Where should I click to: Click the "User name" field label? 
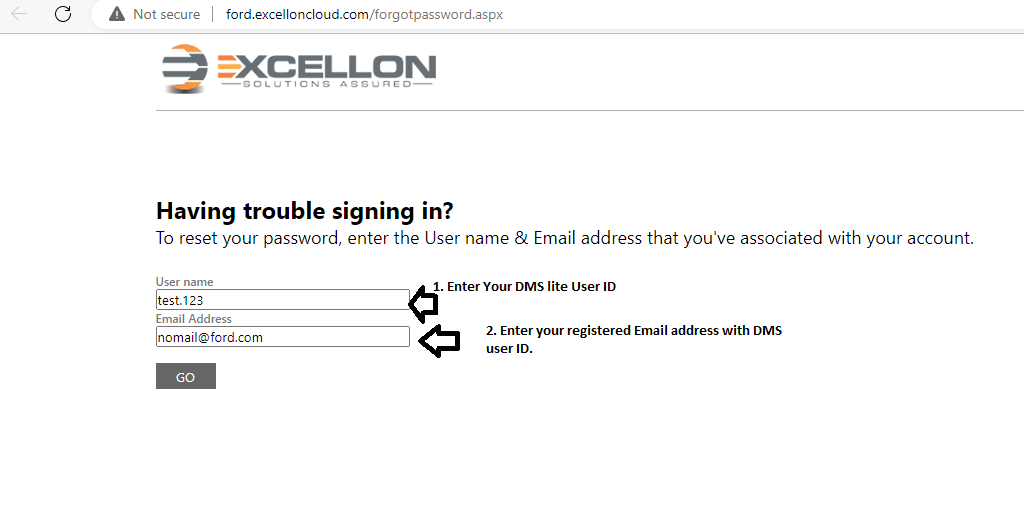point(184,282)
